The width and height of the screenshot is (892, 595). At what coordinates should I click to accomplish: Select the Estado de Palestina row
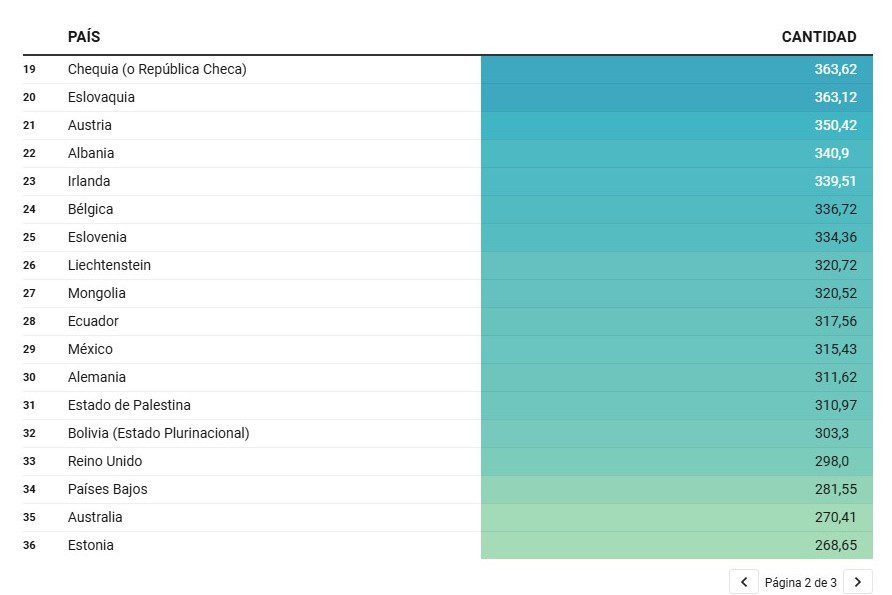[x=129, y=405]
